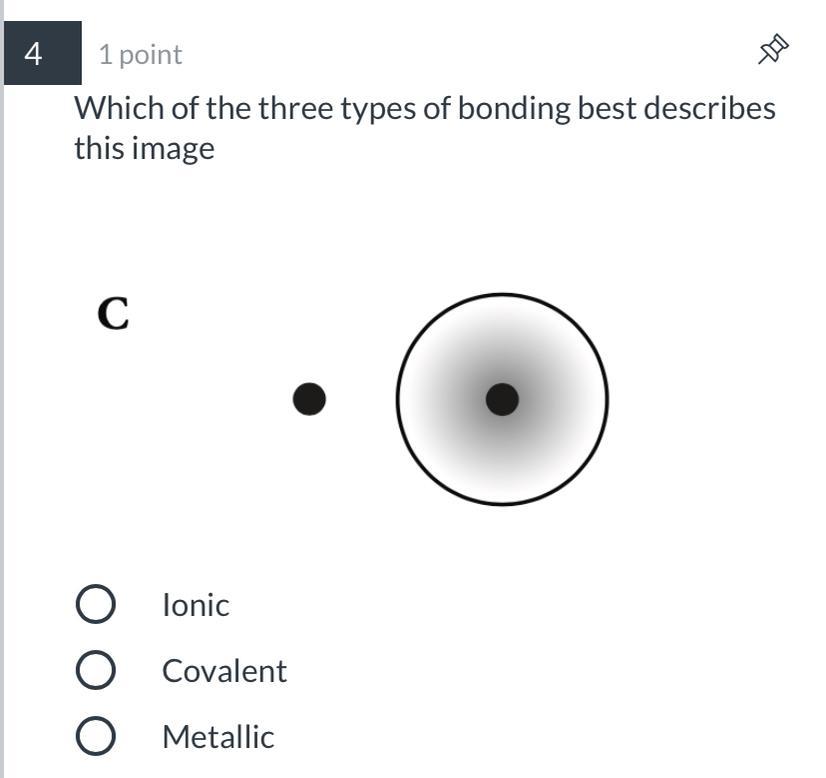The width and height of the screenshot is (826, 778).
Task: Click the 'Covalent' answer label text
Action: [x=224, y=671]
